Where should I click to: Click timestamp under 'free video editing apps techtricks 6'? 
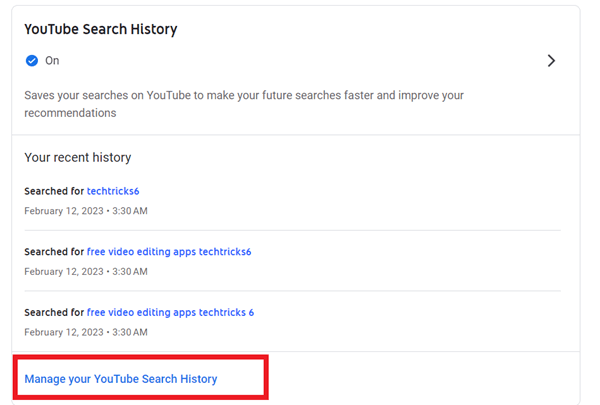pos(86,332)
